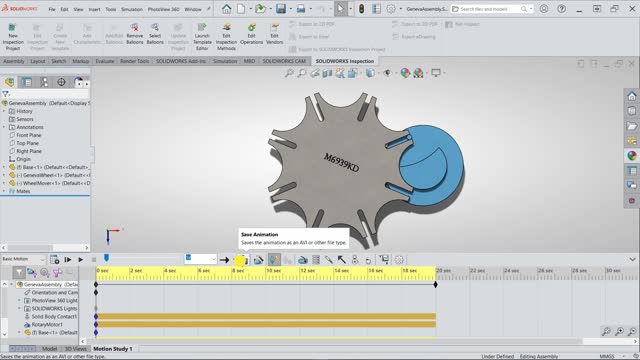Switch to the 3D Views tab
The height and width of the screenshot is (360, 640).
coord(76,349)
